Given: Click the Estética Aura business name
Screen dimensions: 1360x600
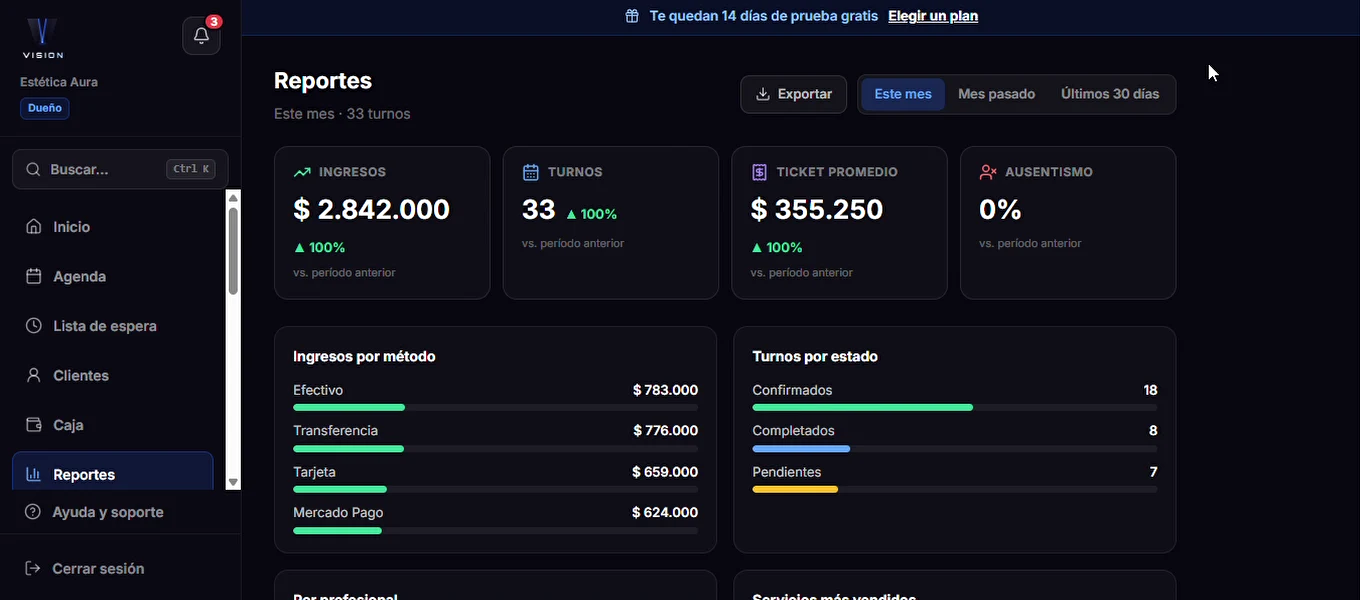Looking at the screenshot, I should pos(59,82).
